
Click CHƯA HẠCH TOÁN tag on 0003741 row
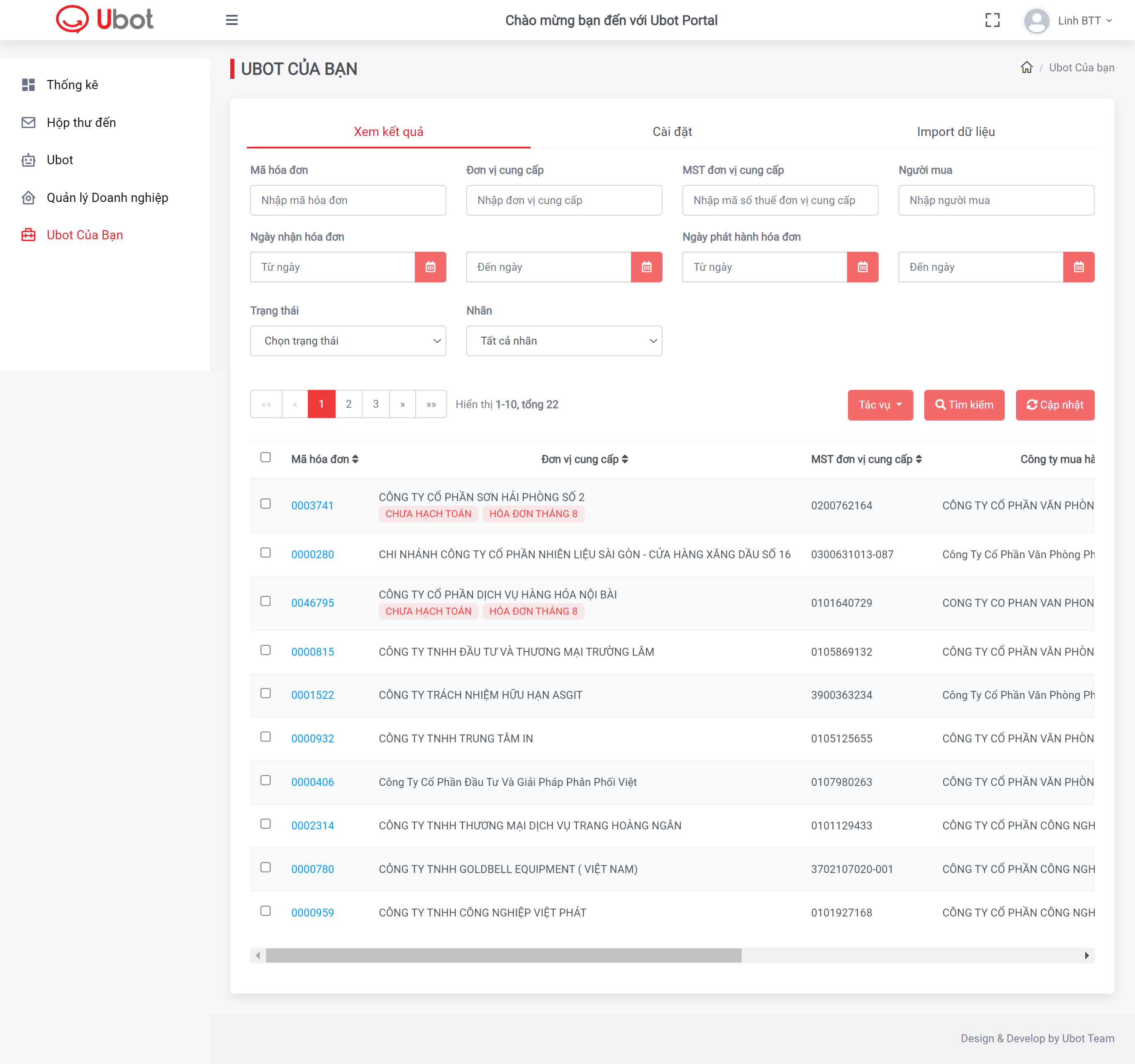coord(428,514)
